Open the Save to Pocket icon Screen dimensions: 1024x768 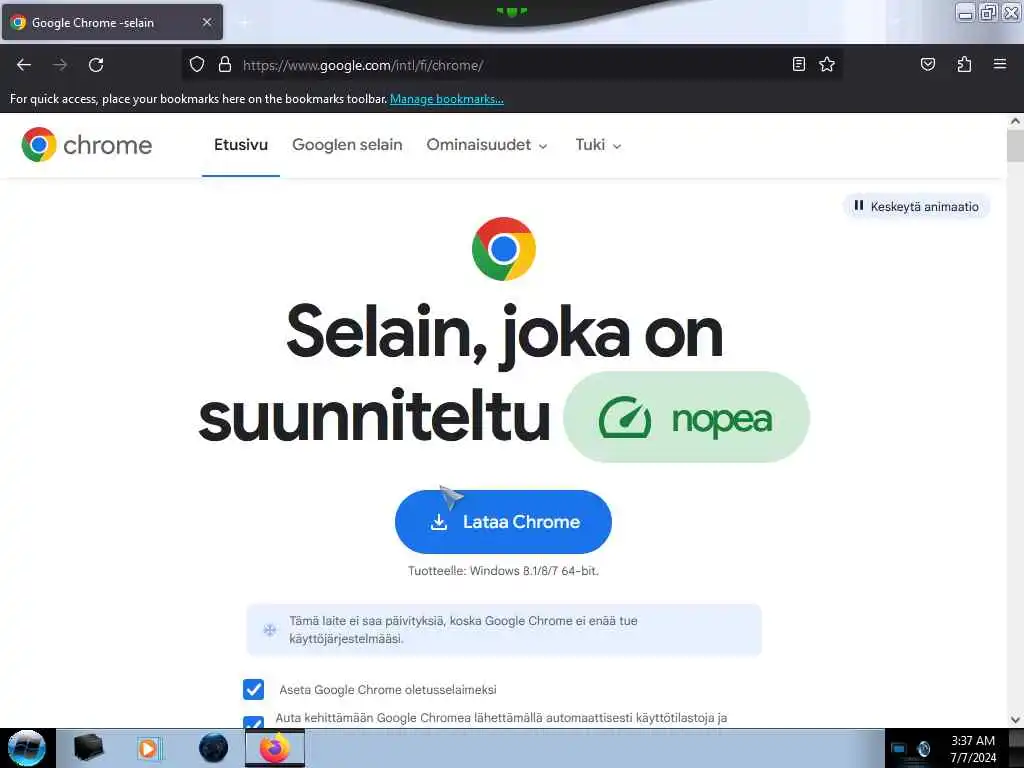pos(927,64)
